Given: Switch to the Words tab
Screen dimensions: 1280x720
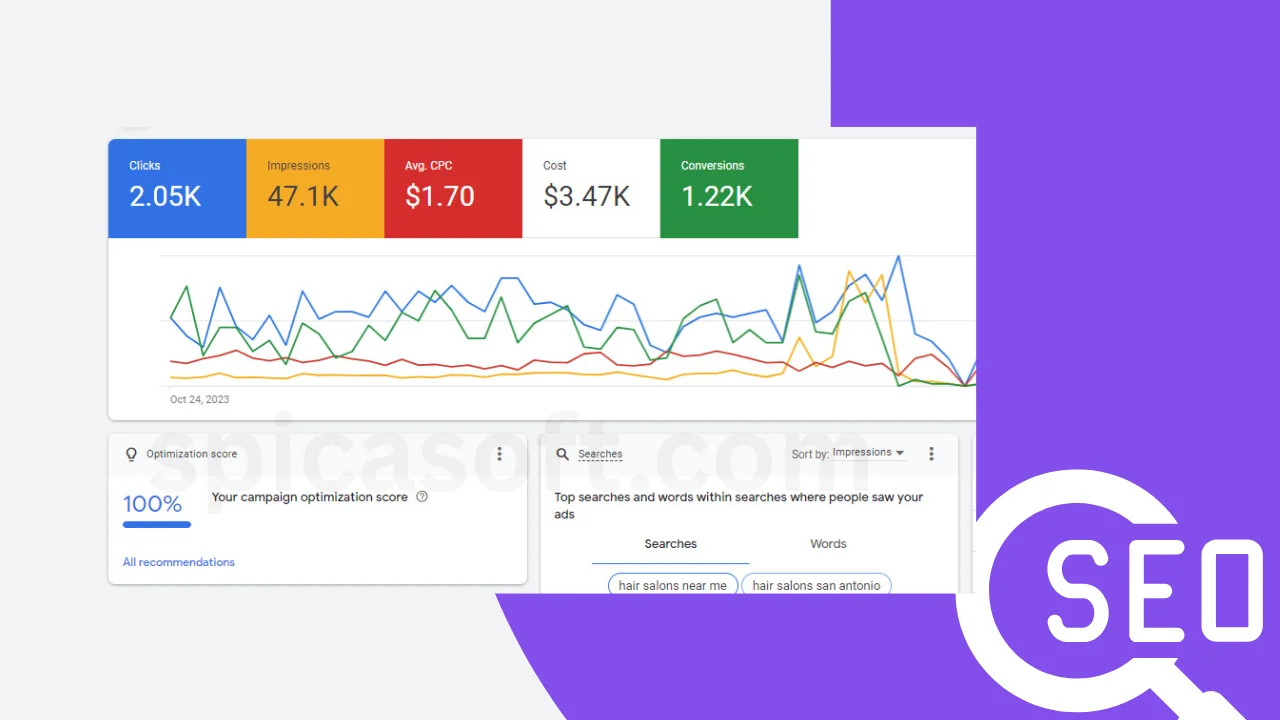Looking at the screenshot, I should 827,543.
